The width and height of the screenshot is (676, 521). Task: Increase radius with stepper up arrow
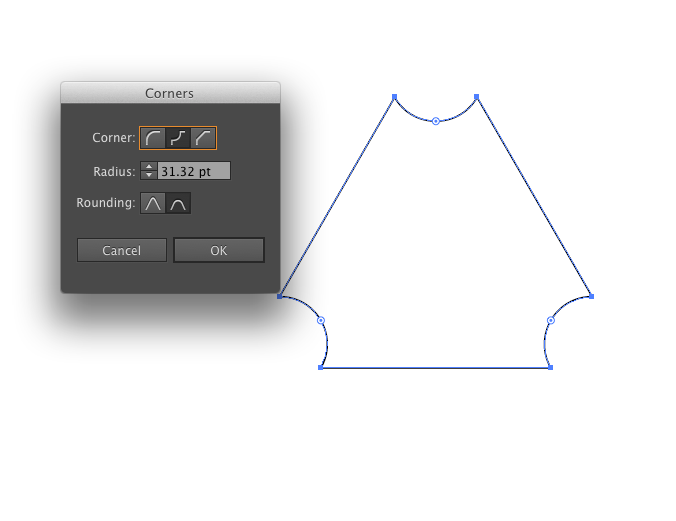[149, 166]
